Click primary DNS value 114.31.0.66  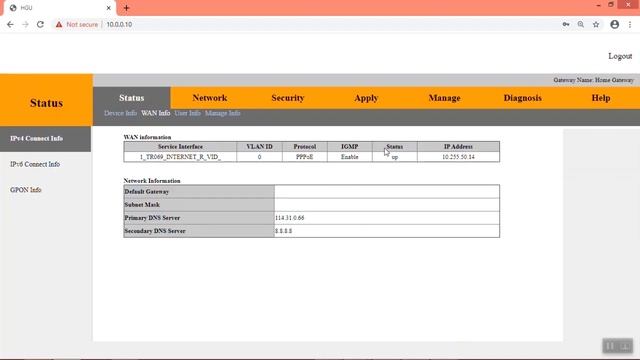[x=289, y=218]
